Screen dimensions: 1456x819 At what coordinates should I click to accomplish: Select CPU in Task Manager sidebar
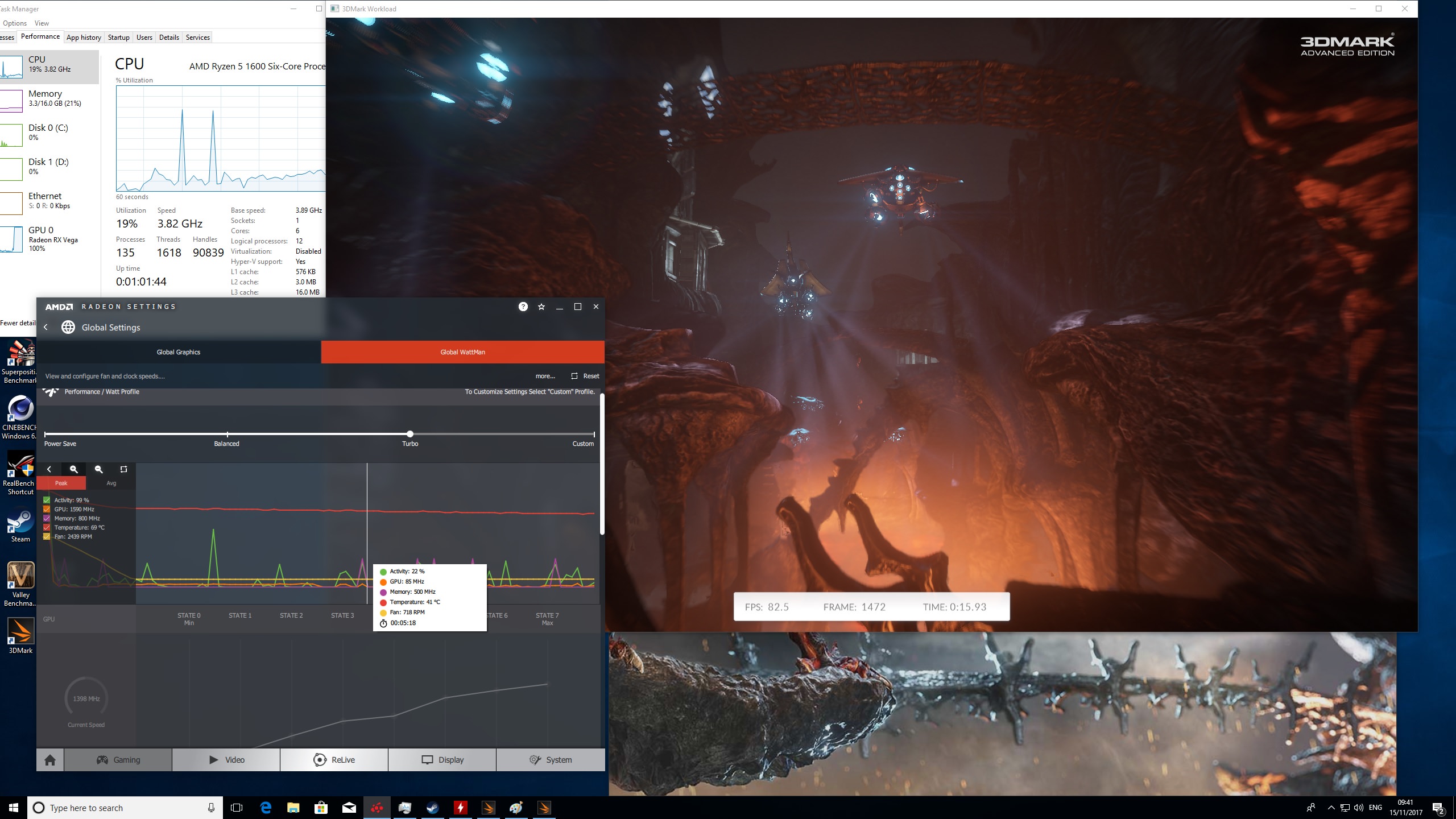(x=49, y=67)
